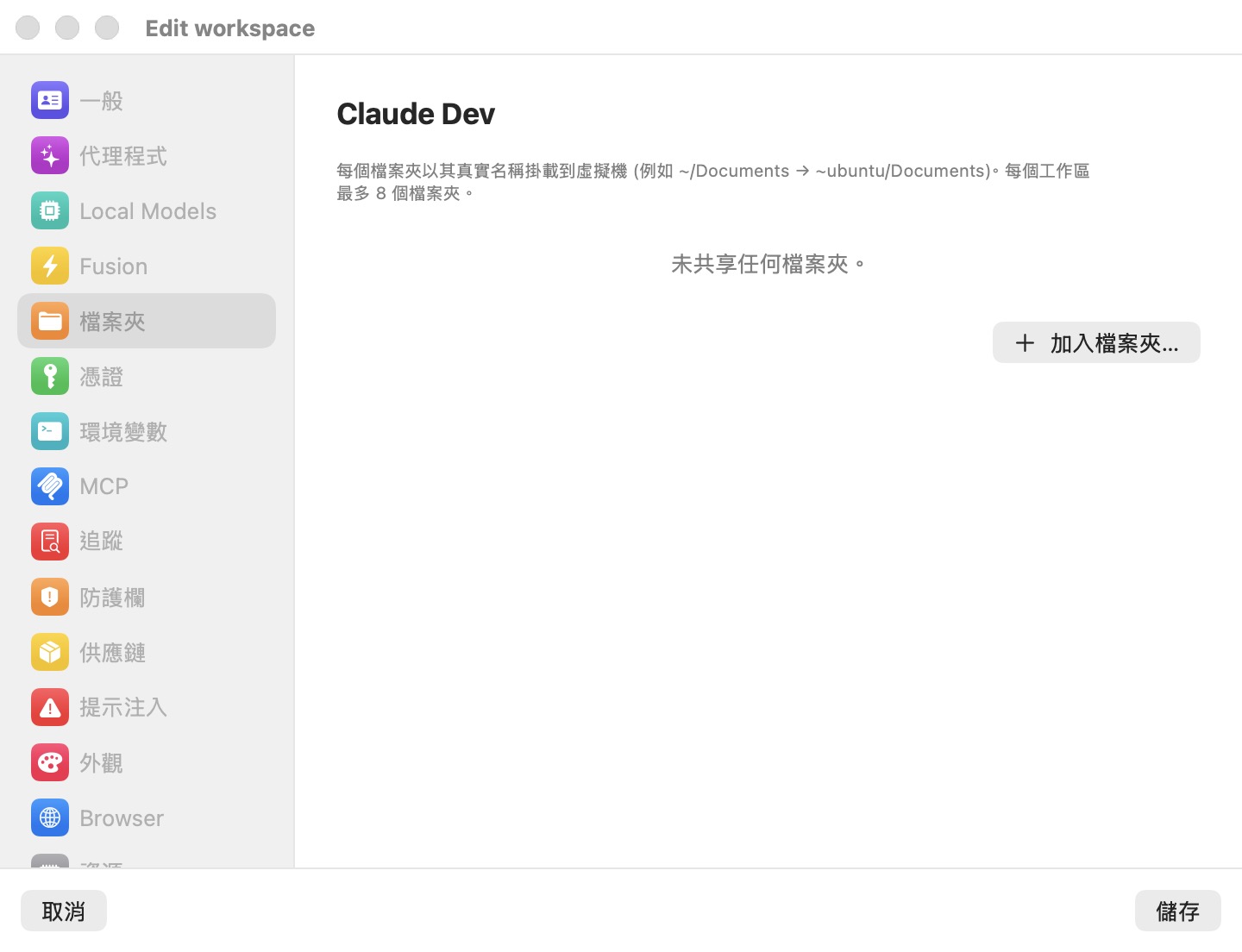Click the 加入檔案夾… button
Viewport: 1242px width, 952px height.
(1096, 342)
